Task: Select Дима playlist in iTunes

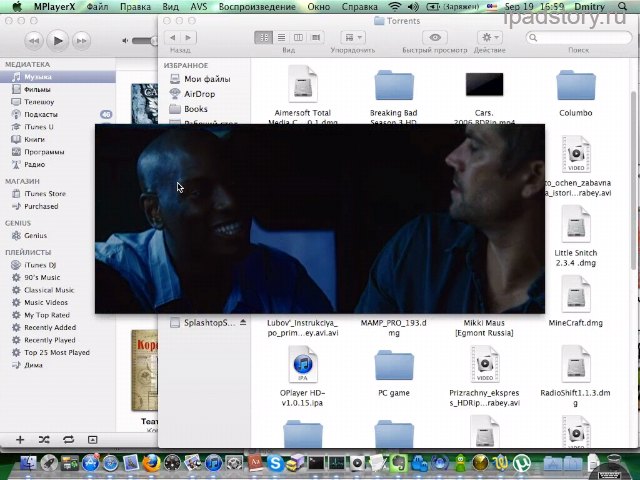Action: (33, 365)
